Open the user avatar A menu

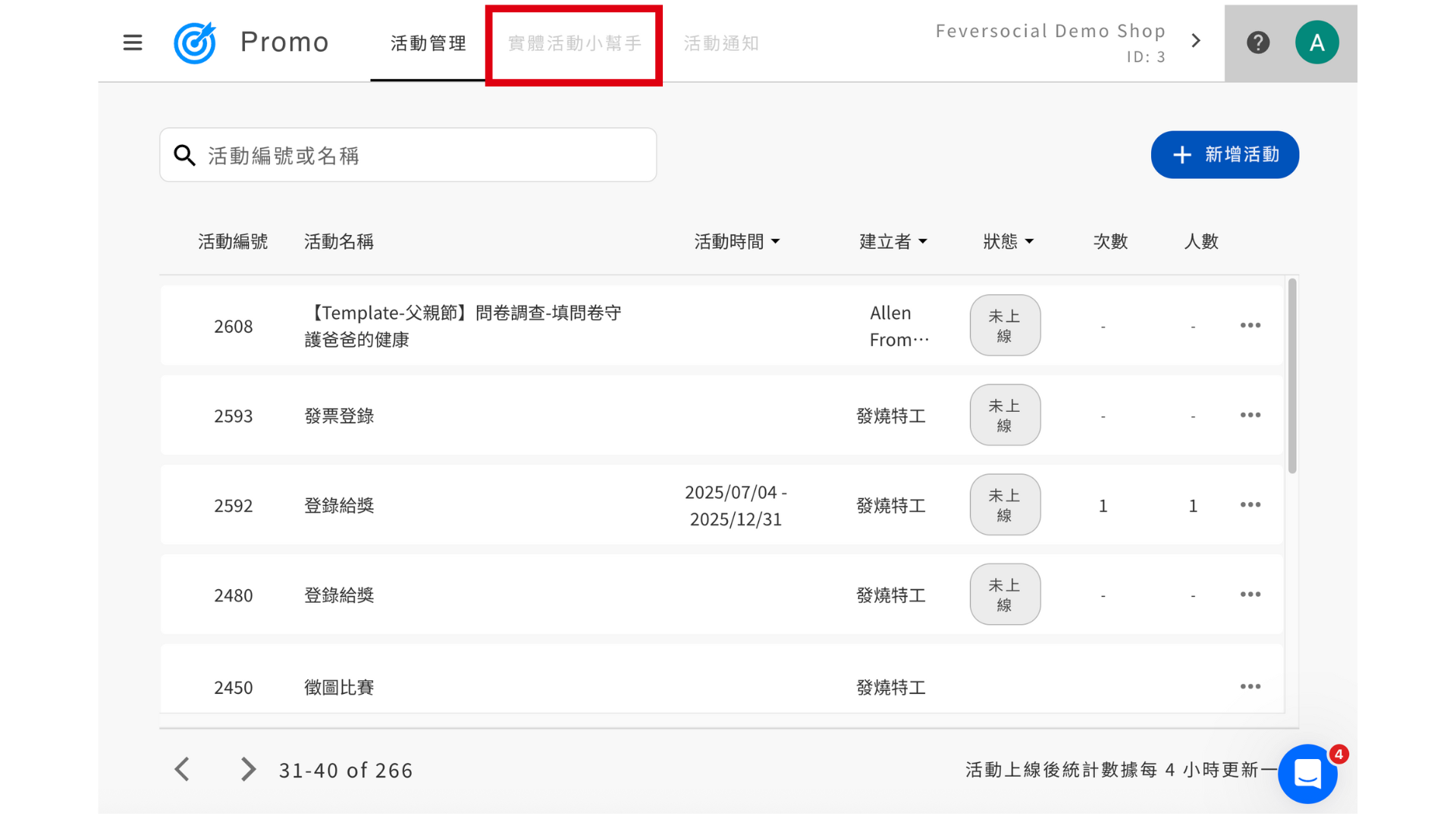(x=1316, y=42)
